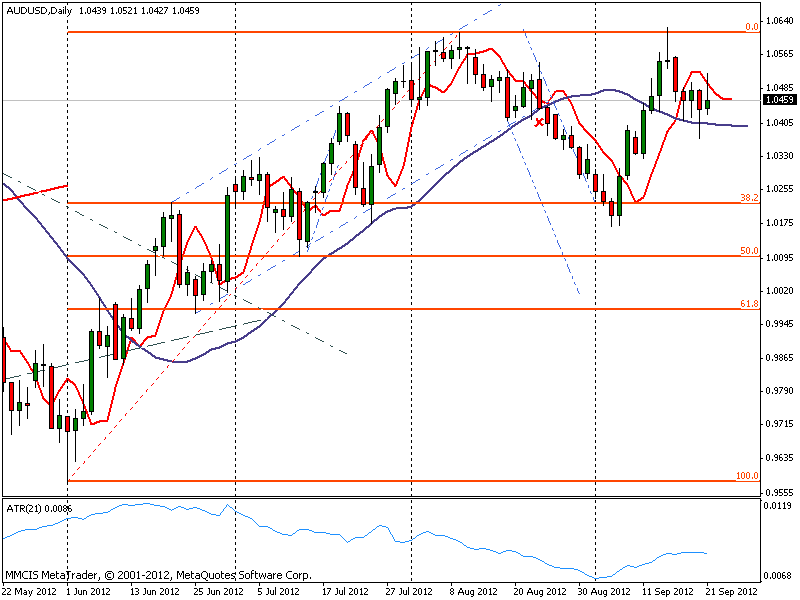
Task: Click the 0.9790 price axis label
Action: [780, 391]
